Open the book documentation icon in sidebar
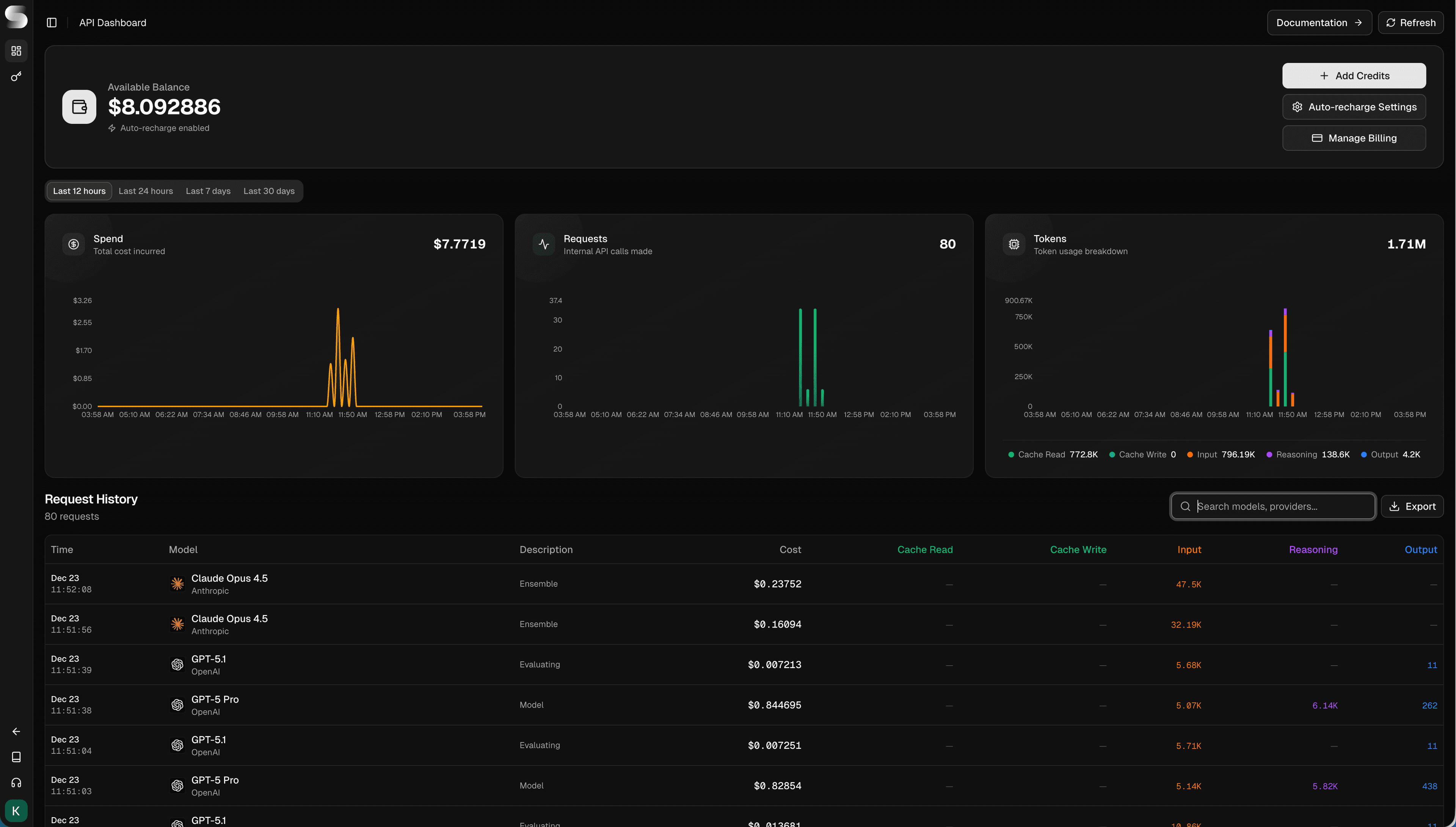The height and width of the screenshot is (827, 1456). click(16, 756)
